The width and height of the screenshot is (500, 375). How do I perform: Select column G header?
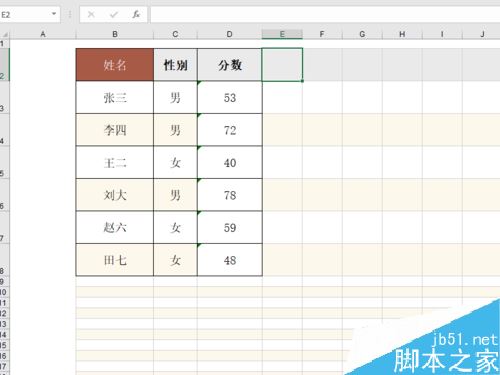point(362,34)
